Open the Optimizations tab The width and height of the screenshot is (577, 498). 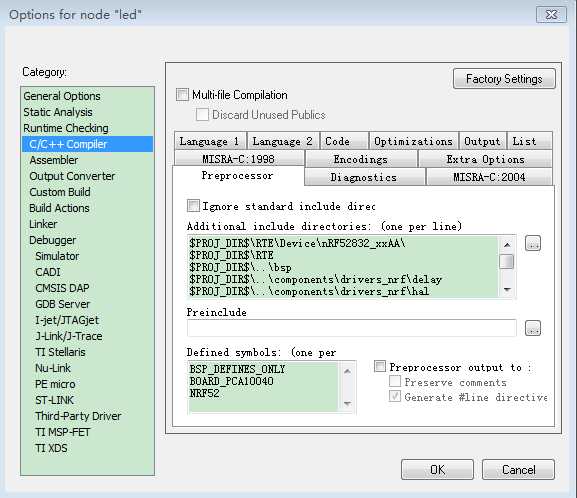(413, 141)
